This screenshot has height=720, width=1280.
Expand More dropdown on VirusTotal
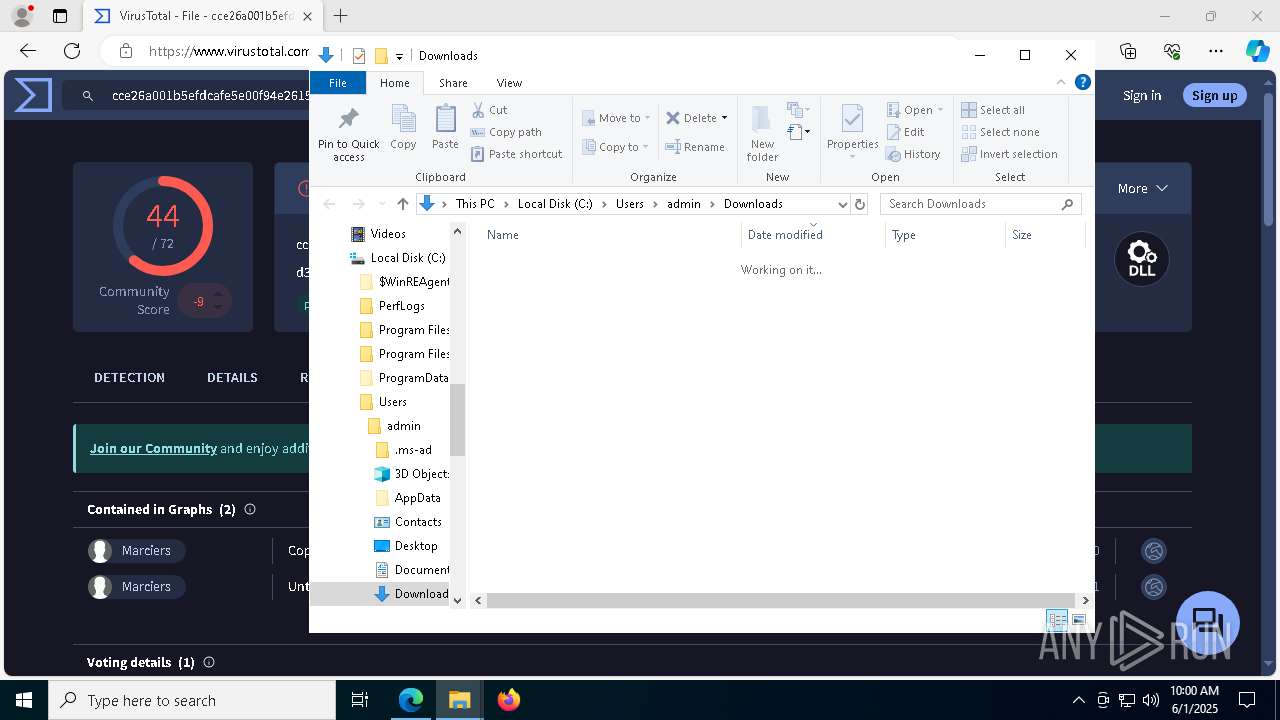click(x=1143, y=188)
